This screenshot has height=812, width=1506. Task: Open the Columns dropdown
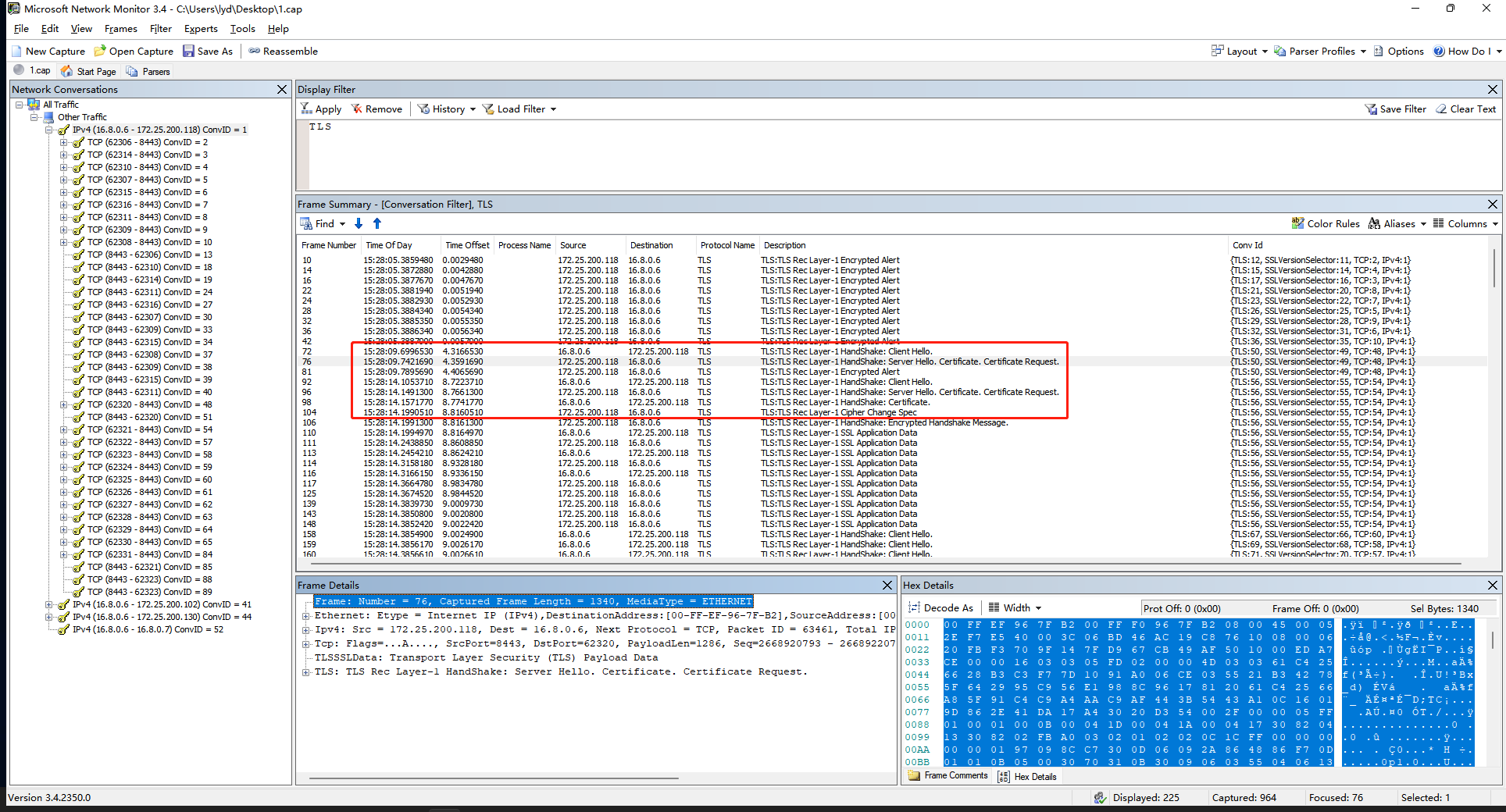[1464, 223]
